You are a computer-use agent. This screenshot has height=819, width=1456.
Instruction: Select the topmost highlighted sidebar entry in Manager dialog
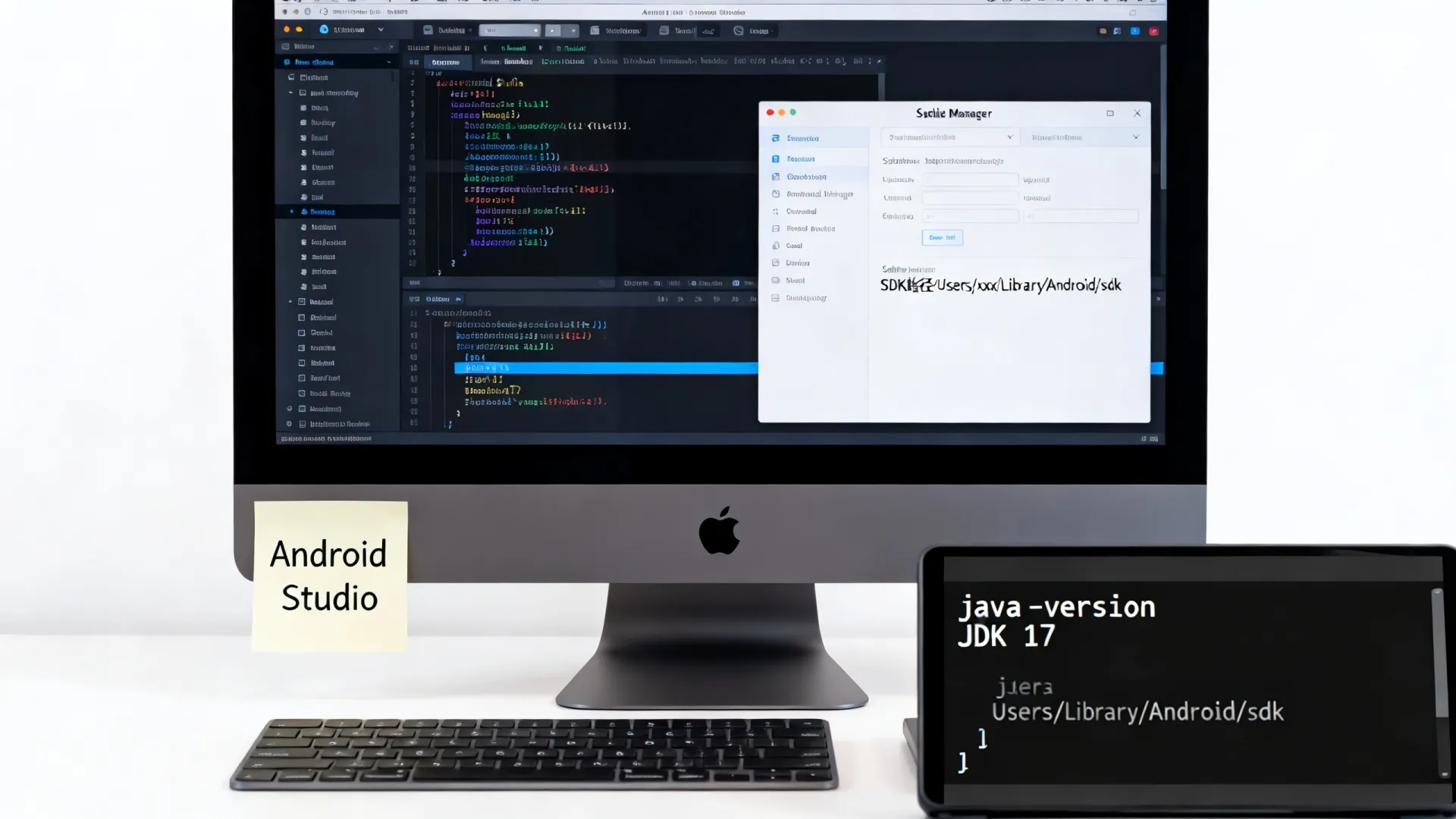(x=814, y=138)
